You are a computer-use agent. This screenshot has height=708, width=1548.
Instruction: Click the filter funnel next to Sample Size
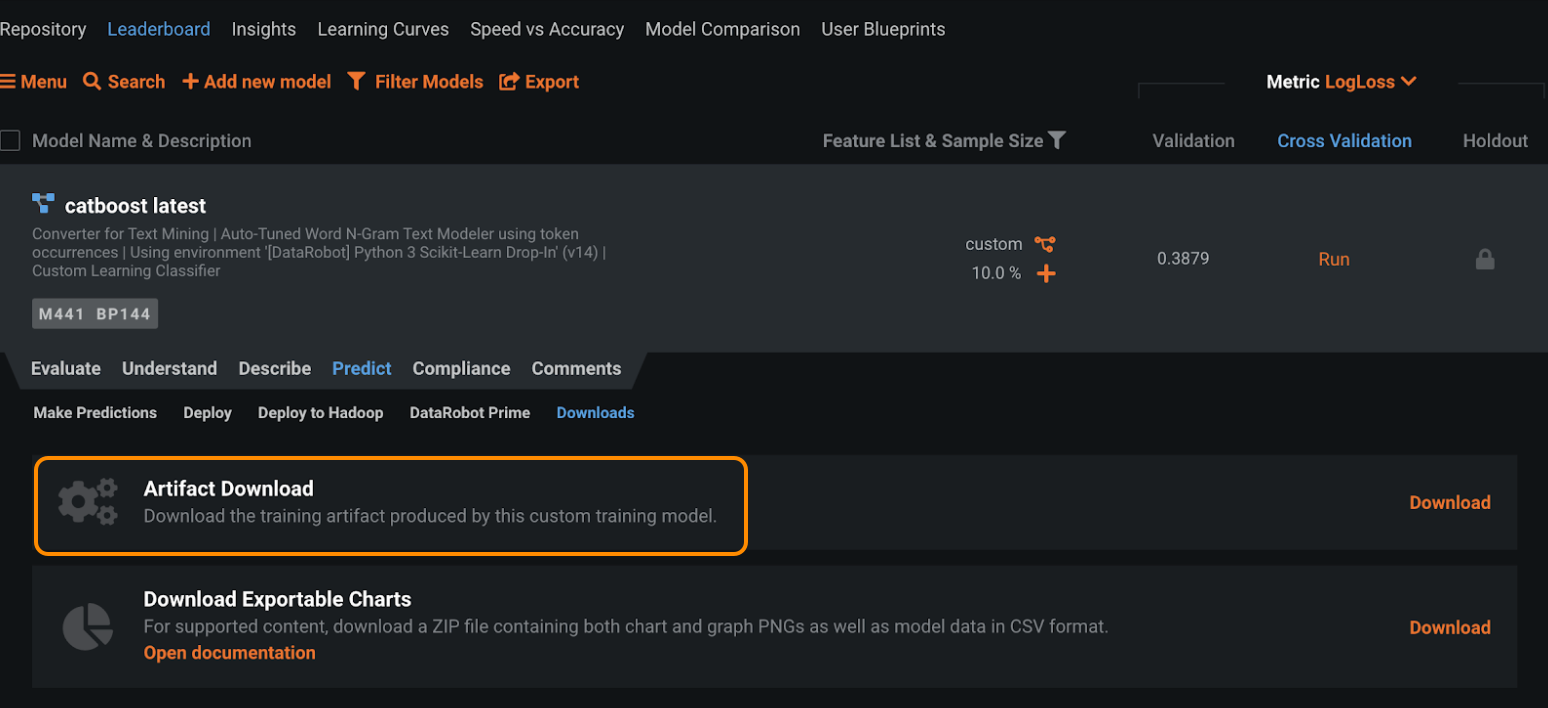click(x=1057, y=141)
